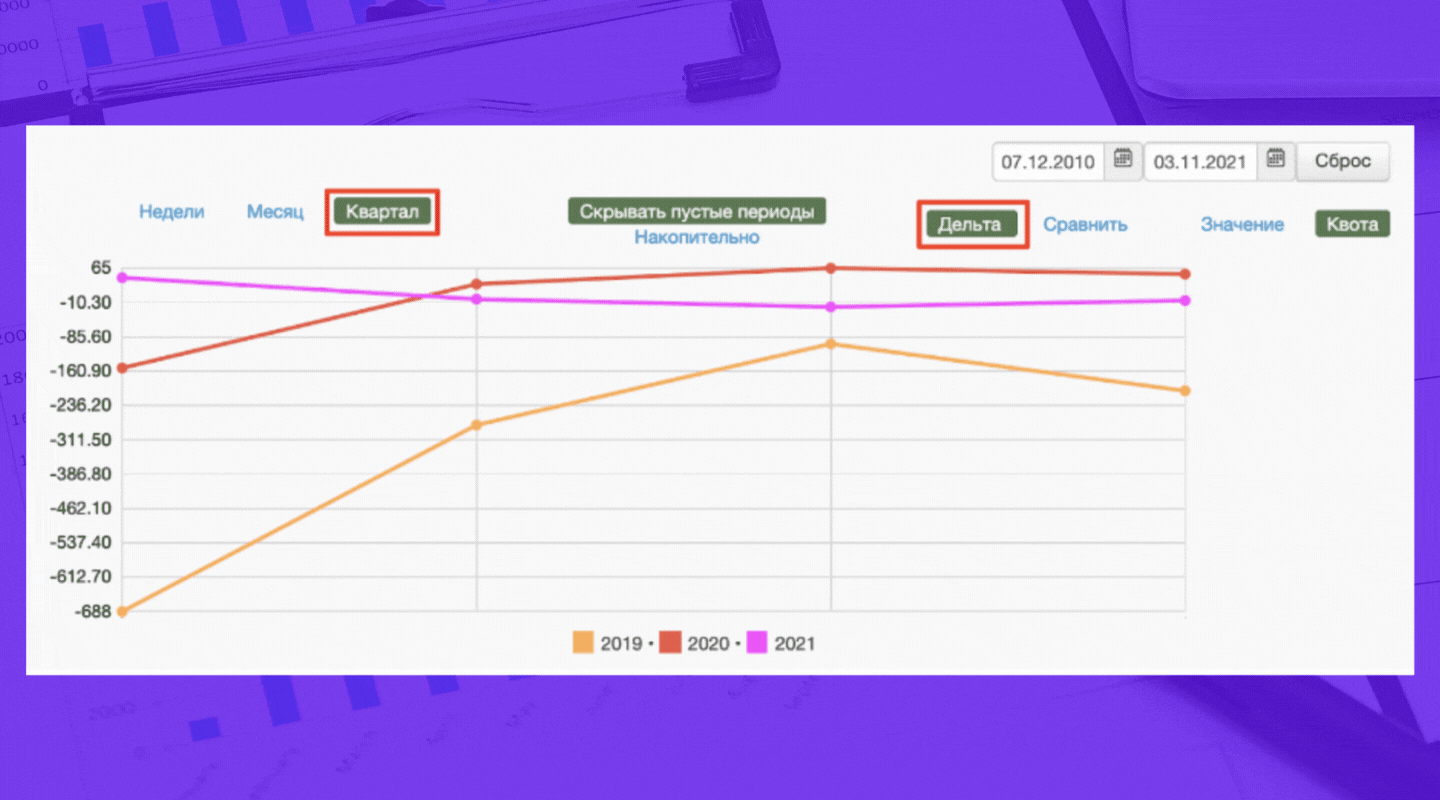
Task: Click the y-axis label -160.90
Action: [x=83, y=370]
